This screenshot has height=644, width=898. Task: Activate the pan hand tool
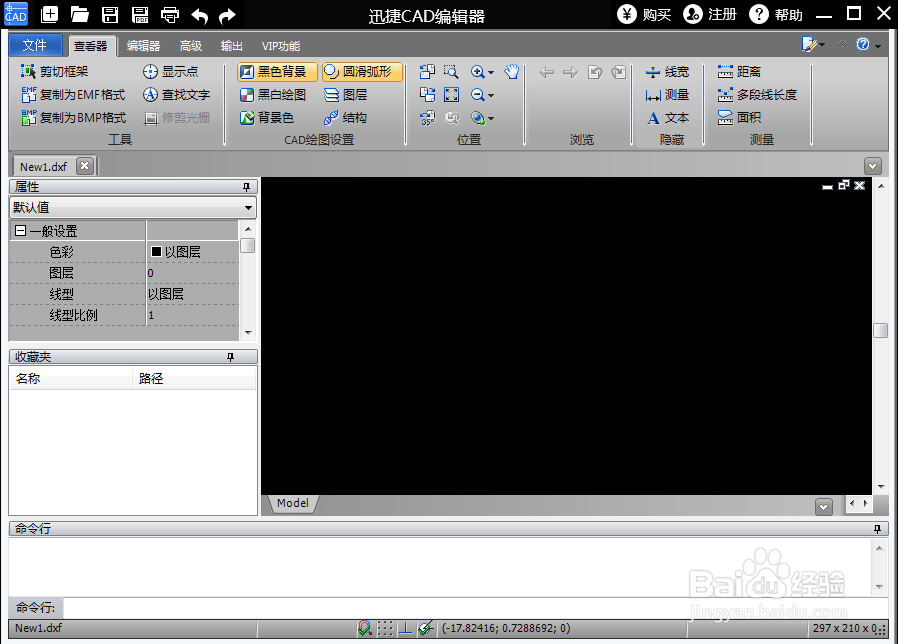[511, 72]
